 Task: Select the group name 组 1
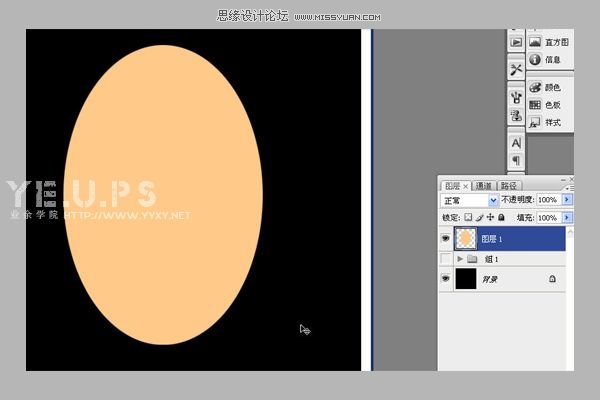492,259
